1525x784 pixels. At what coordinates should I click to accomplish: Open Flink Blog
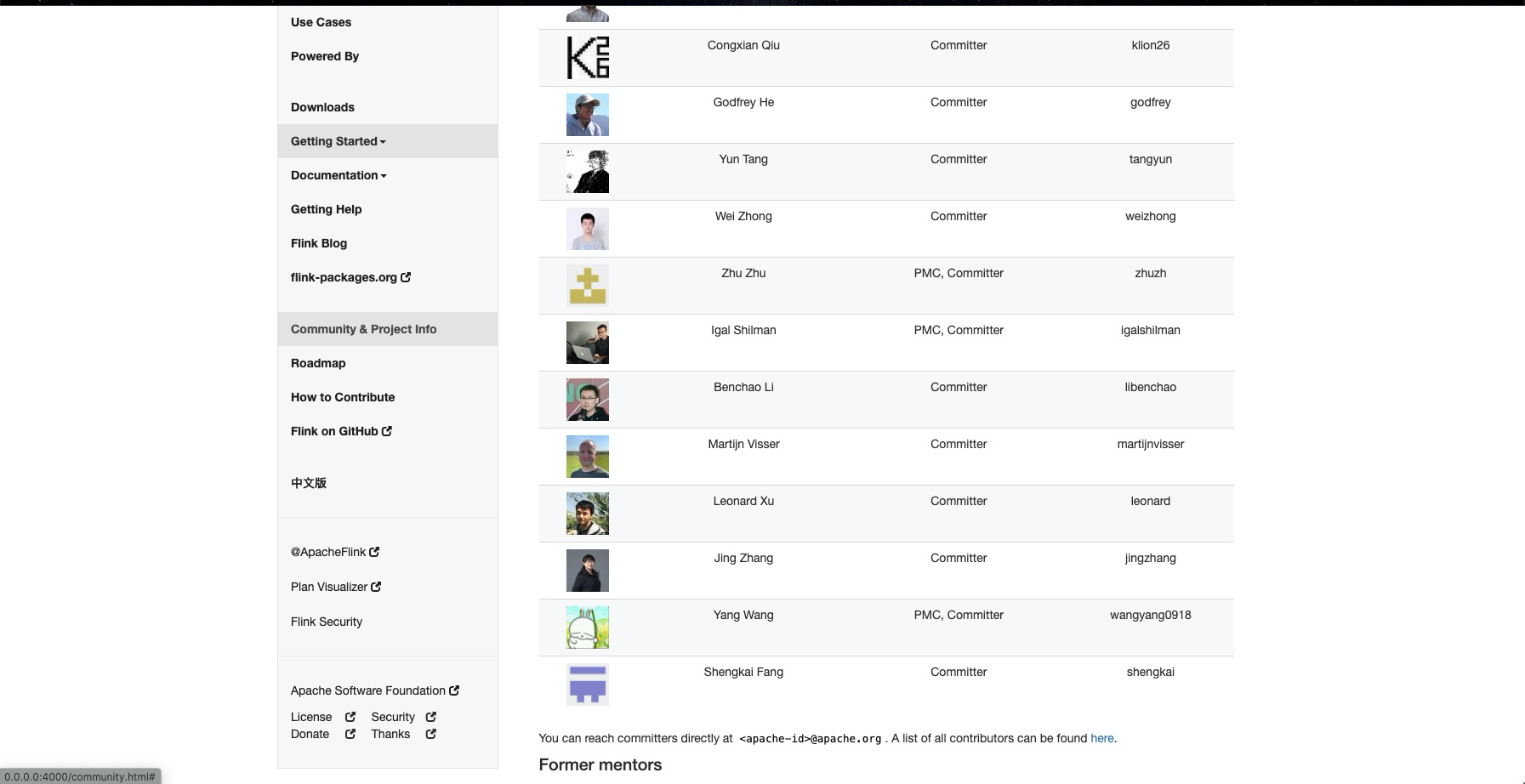pyautogui.click(x=319, y=243)
